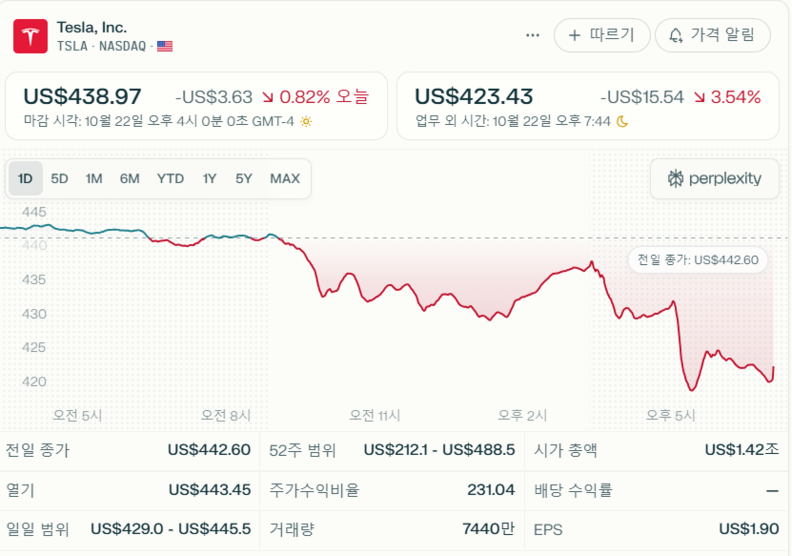The image size is (792, 556).
Task: Switch chart to 1Y range
Action: click(210, 179)
